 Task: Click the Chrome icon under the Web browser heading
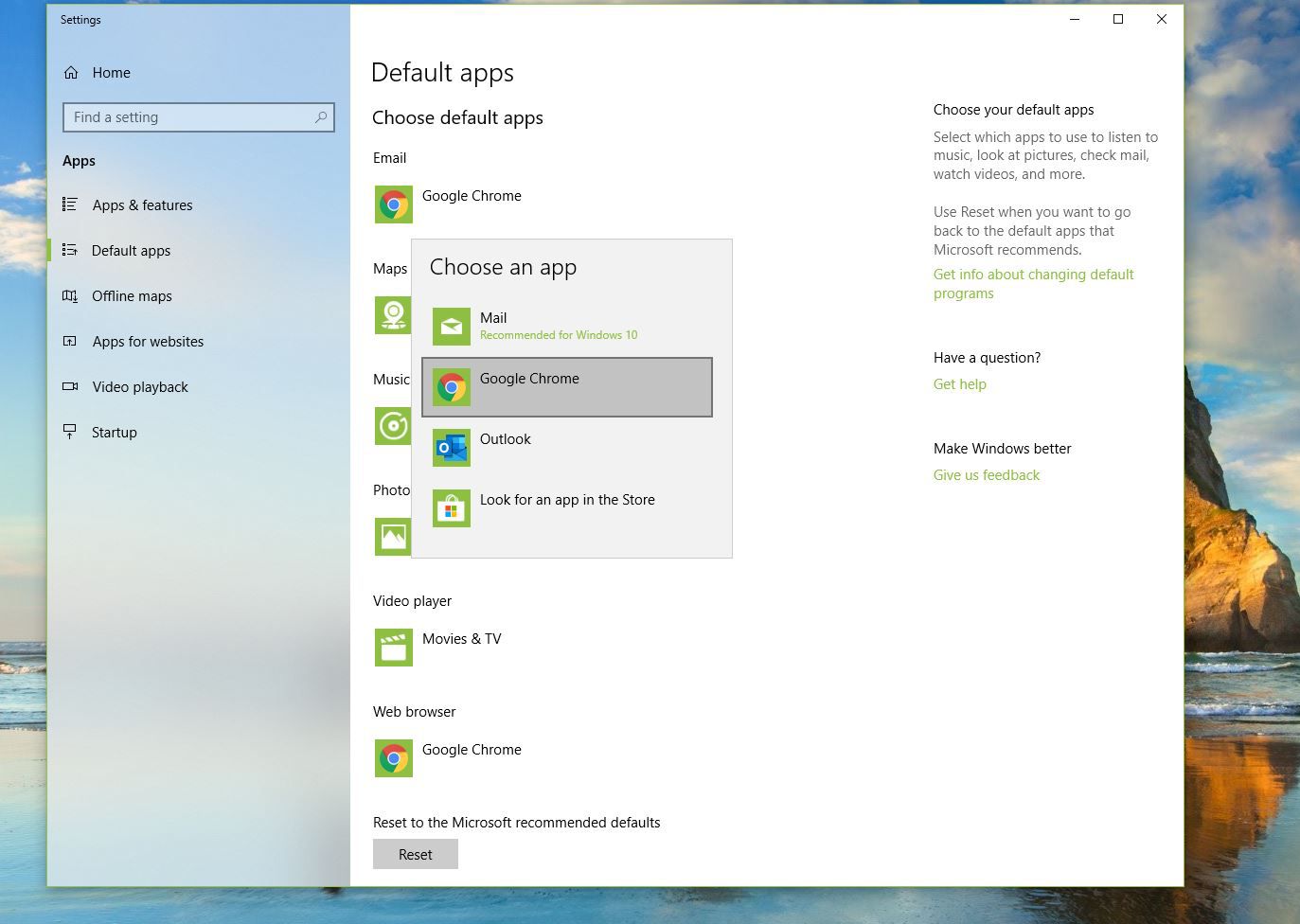click(x=394, y=758)
